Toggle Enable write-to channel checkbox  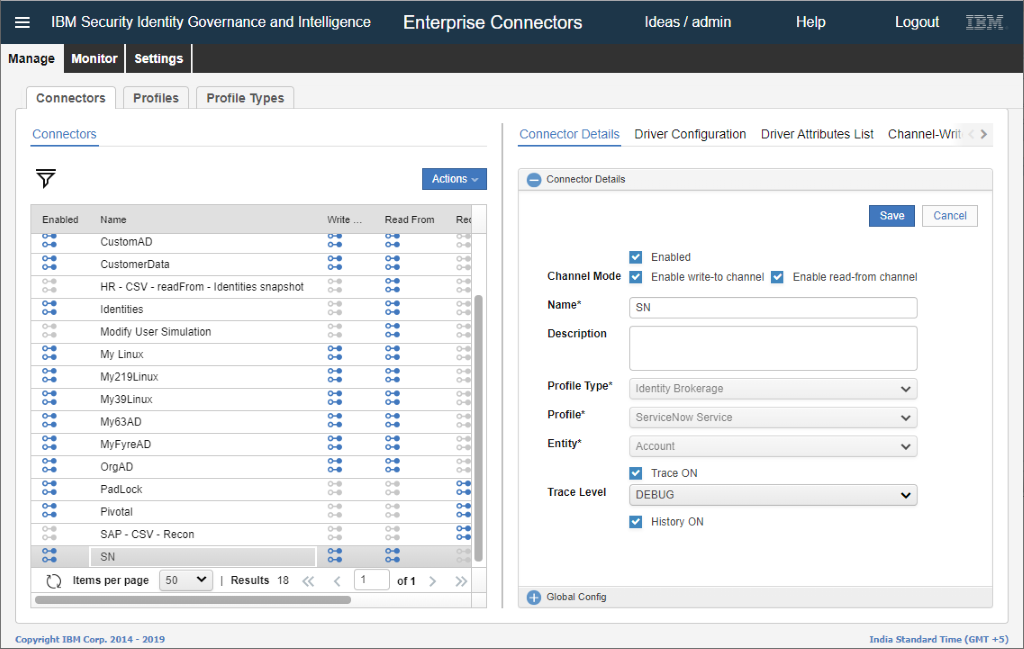[635, 277]
